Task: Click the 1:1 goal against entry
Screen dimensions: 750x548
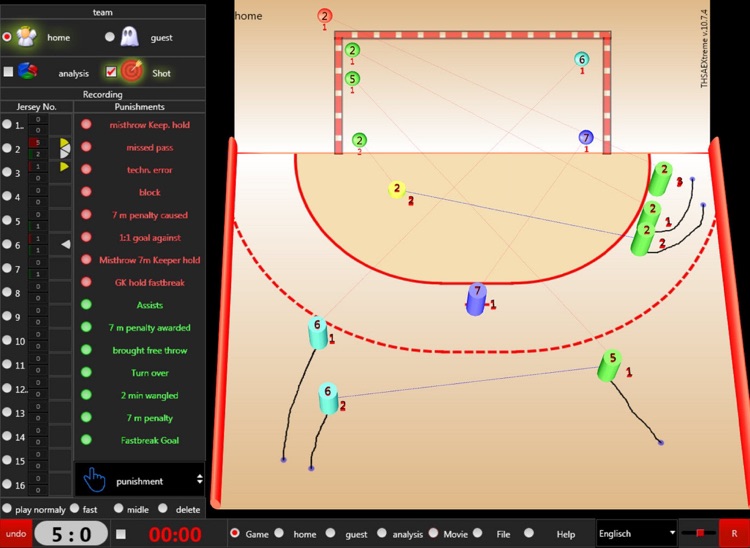Action: [150, 238]
